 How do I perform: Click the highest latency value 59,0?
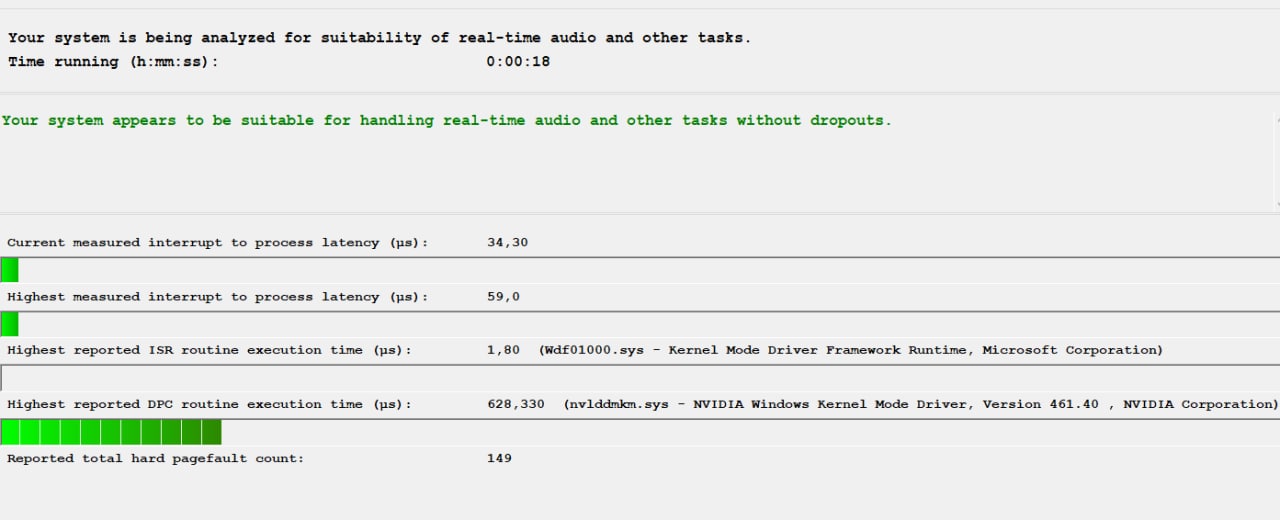click(503, 297)
